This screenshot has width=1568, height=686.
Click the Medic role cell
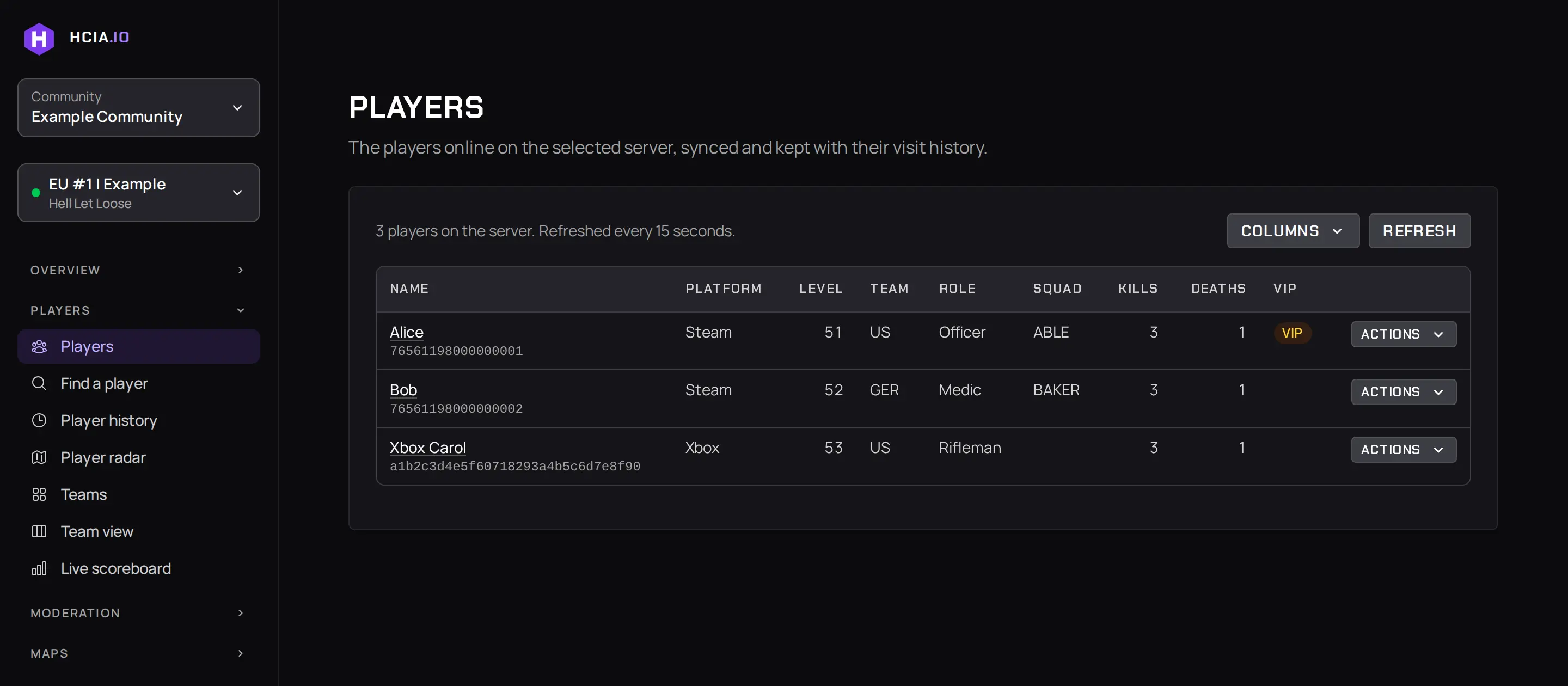click(959, 390)
